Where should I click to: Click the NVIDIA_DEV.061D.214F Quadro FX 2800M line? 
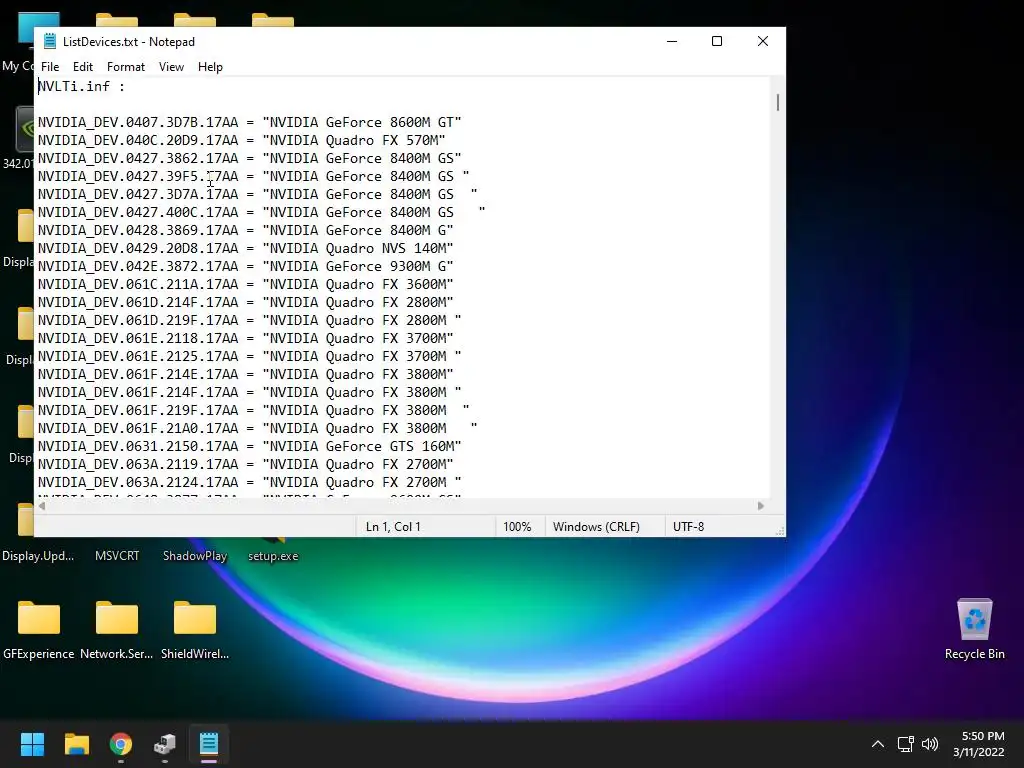coord(246,302)
